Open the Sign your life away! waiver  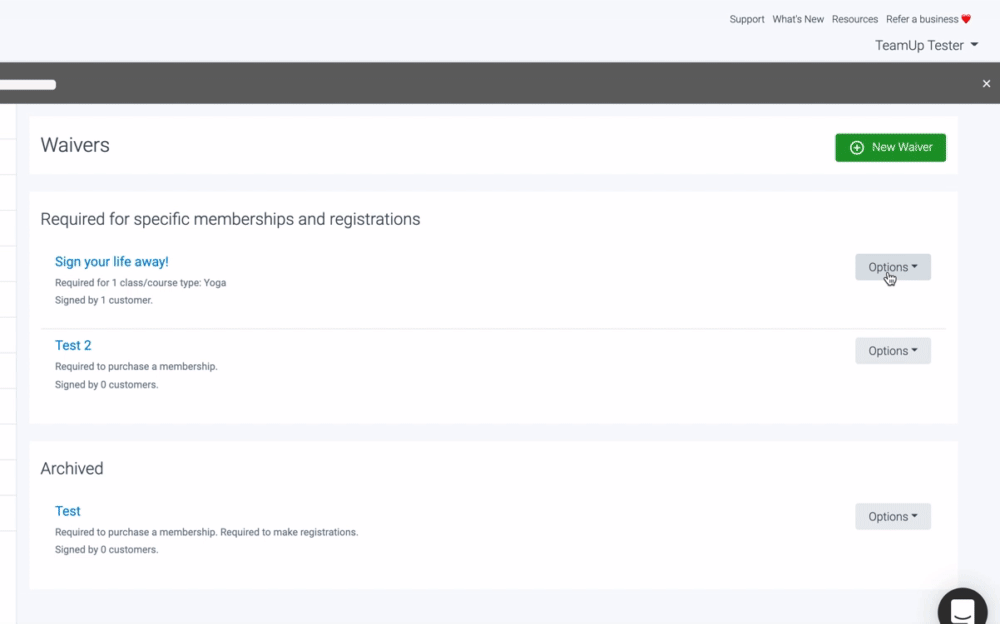click(111, 262)
